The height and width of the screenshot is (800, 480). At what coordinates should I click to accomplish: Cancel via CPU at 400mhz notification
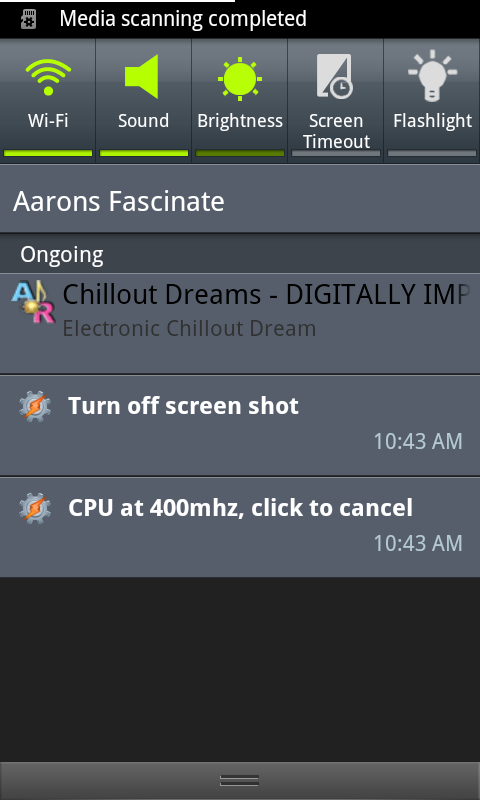(x=240, y=527)
